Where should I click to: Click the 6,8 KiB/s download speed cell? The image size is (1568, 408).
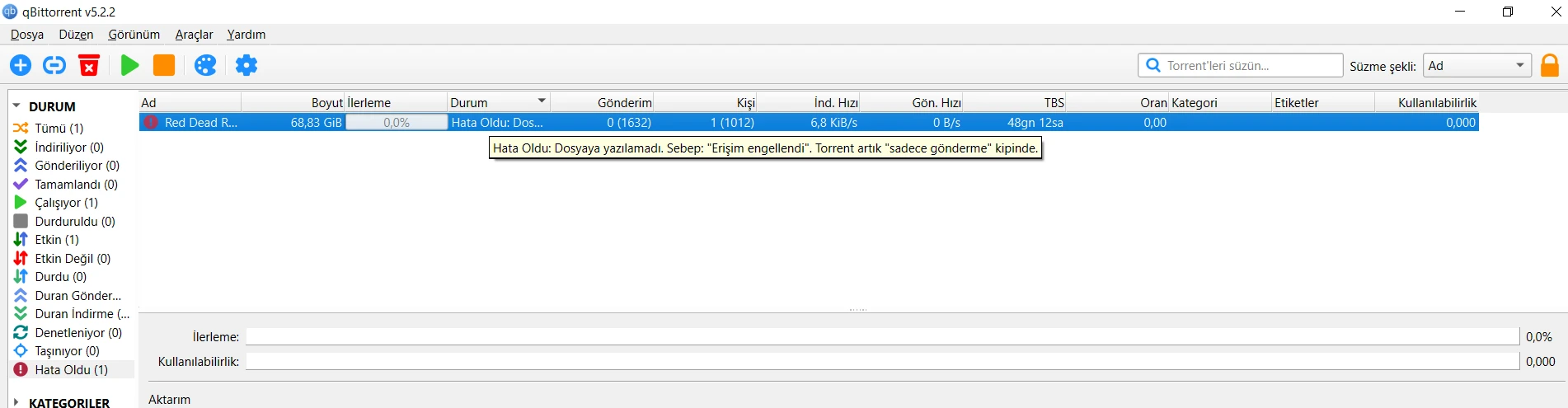[x=833, y=122]
